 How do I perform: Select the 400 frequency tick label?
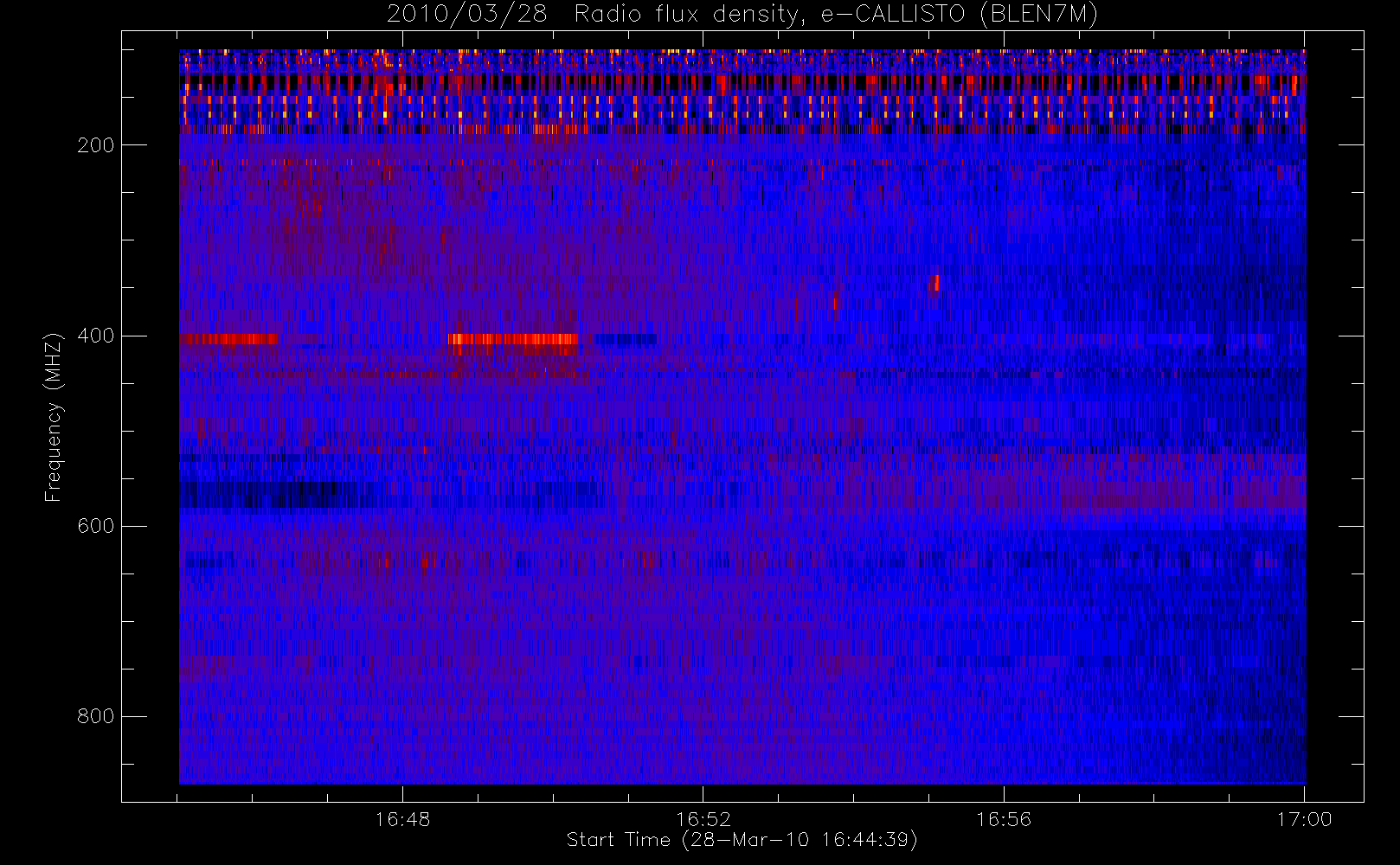[x=96, y=336]
